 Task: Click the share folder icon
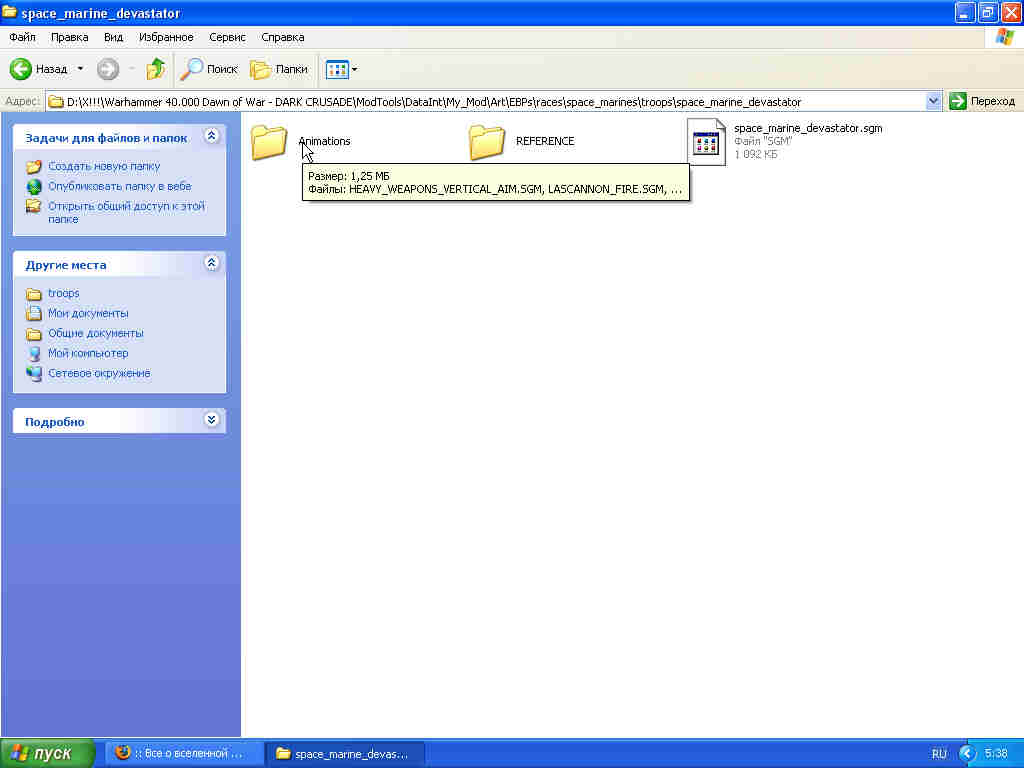[x=33, y=206]
